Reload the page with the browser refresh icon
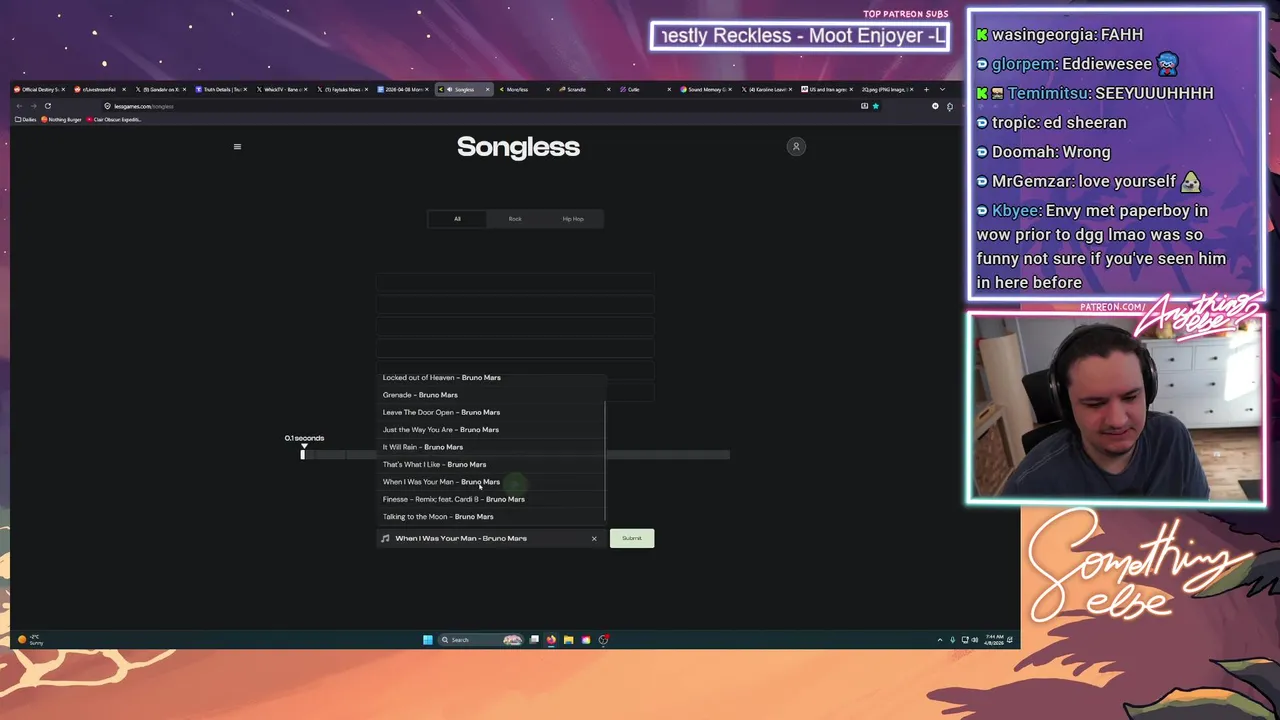This screenshot has width=1280, height=720. (47, 106)
